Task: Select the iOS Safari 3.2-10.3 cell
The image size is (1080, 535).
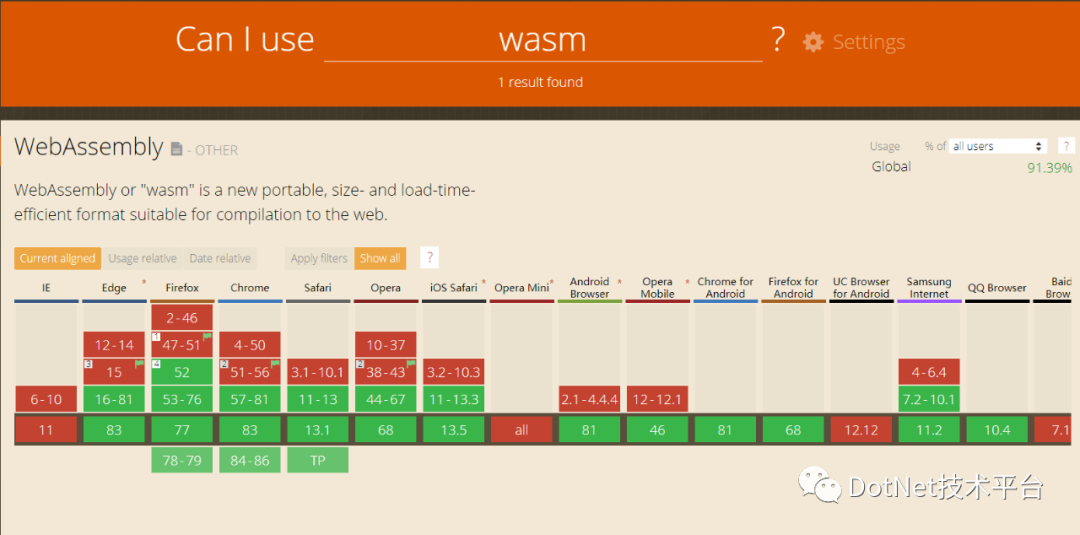Action: (454, 372)
